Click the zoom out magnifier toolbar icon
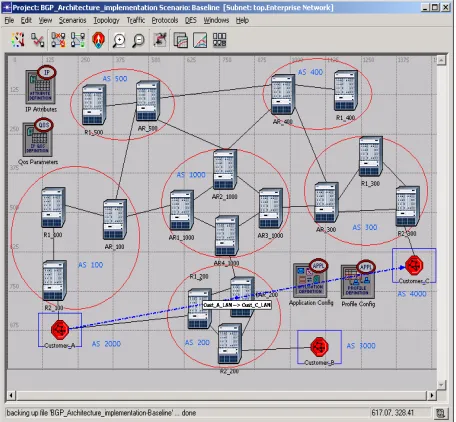This screenshot has height=422, width=456. pos(138,41)
